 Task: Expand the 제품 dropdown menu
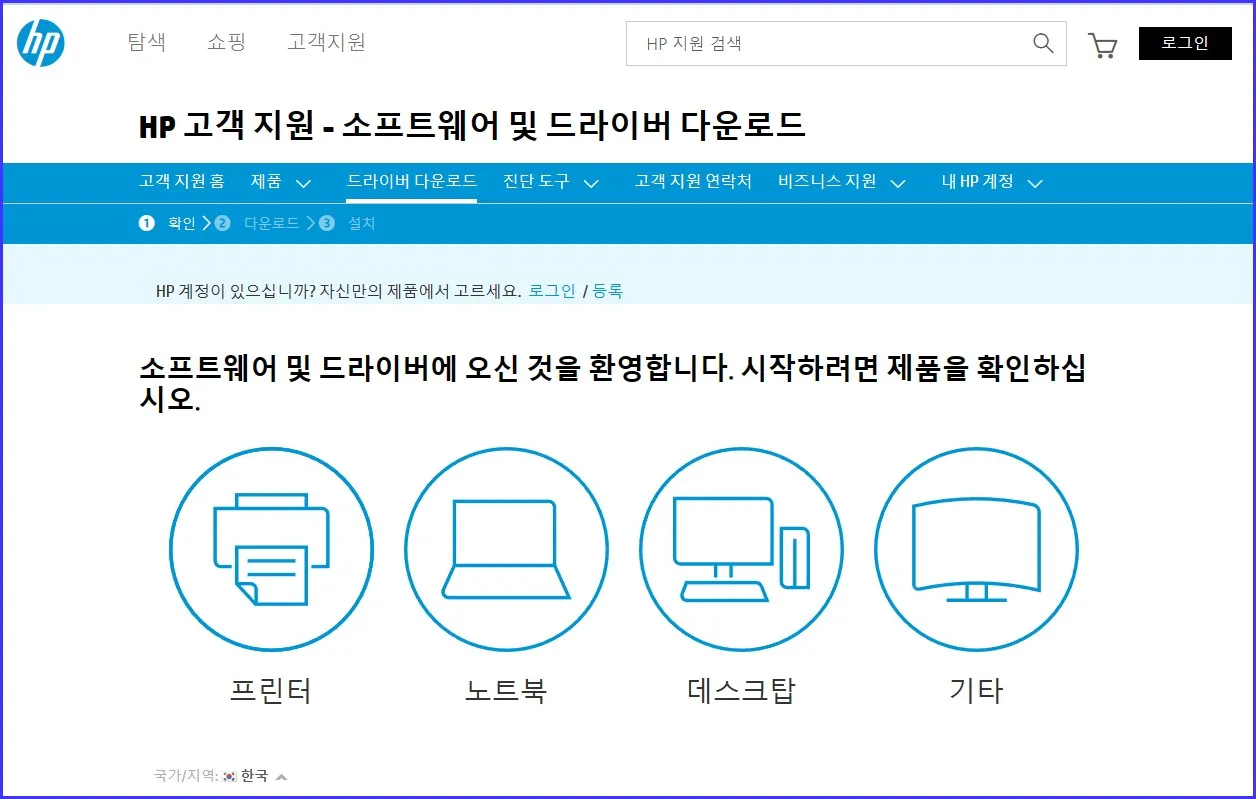click(x=303, y=183)
